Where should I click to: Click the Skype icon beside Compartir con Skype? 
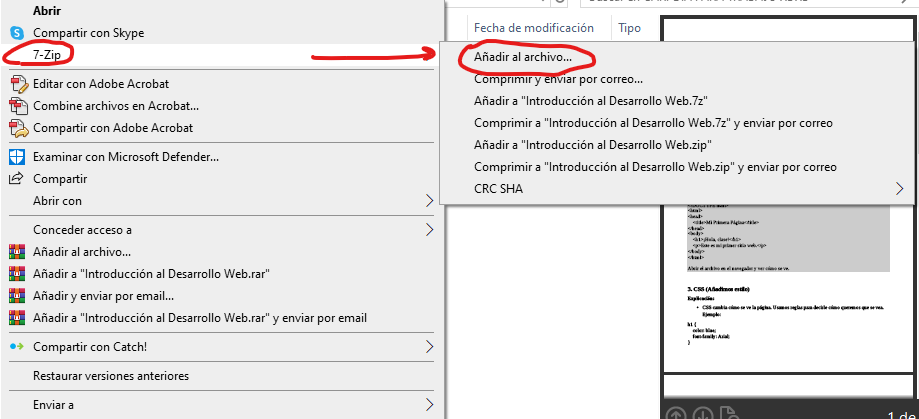(16, 33)
